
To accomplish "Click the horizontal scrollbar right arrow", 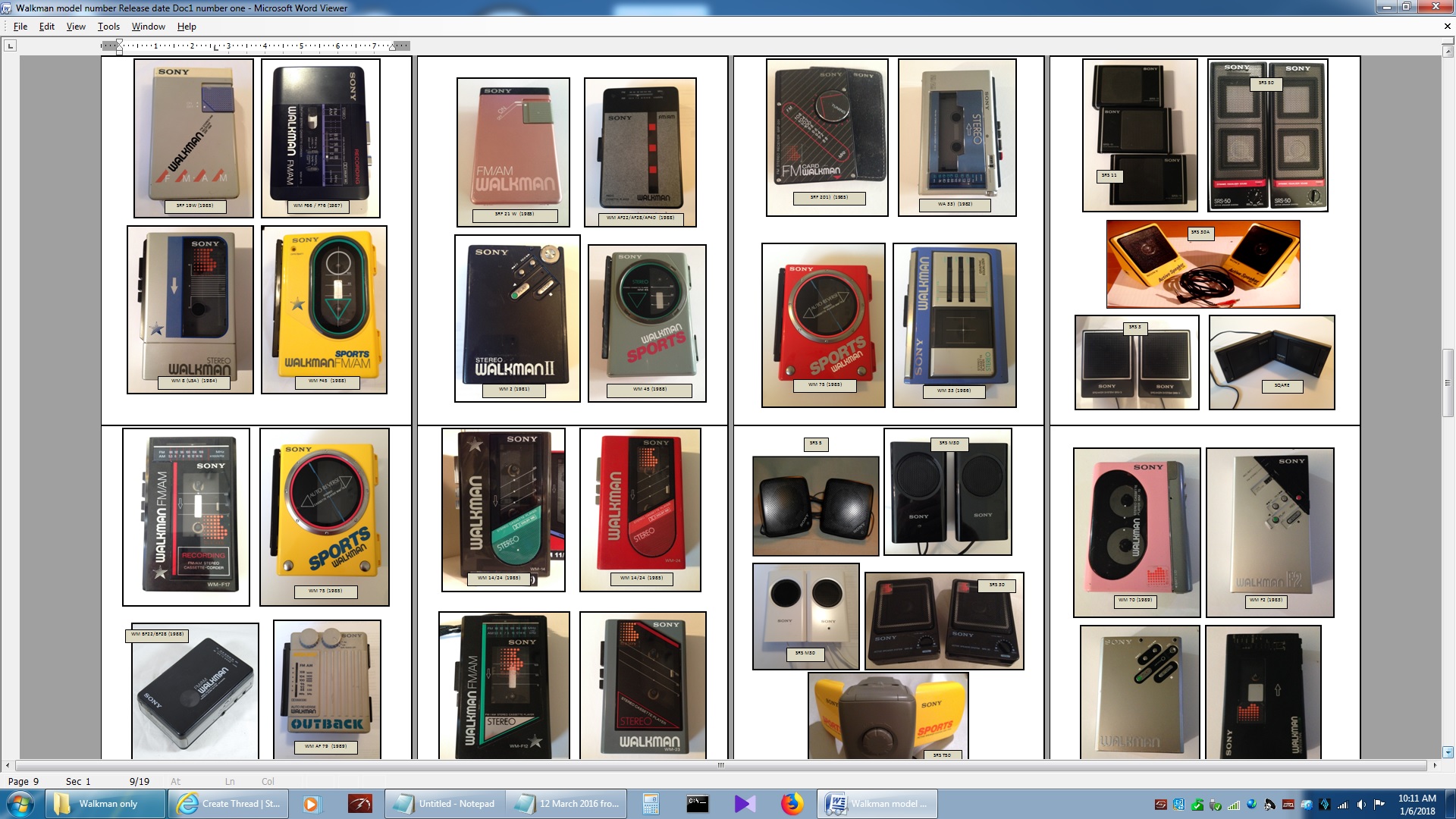I will pyautogui.click(x=1435, y=765).
